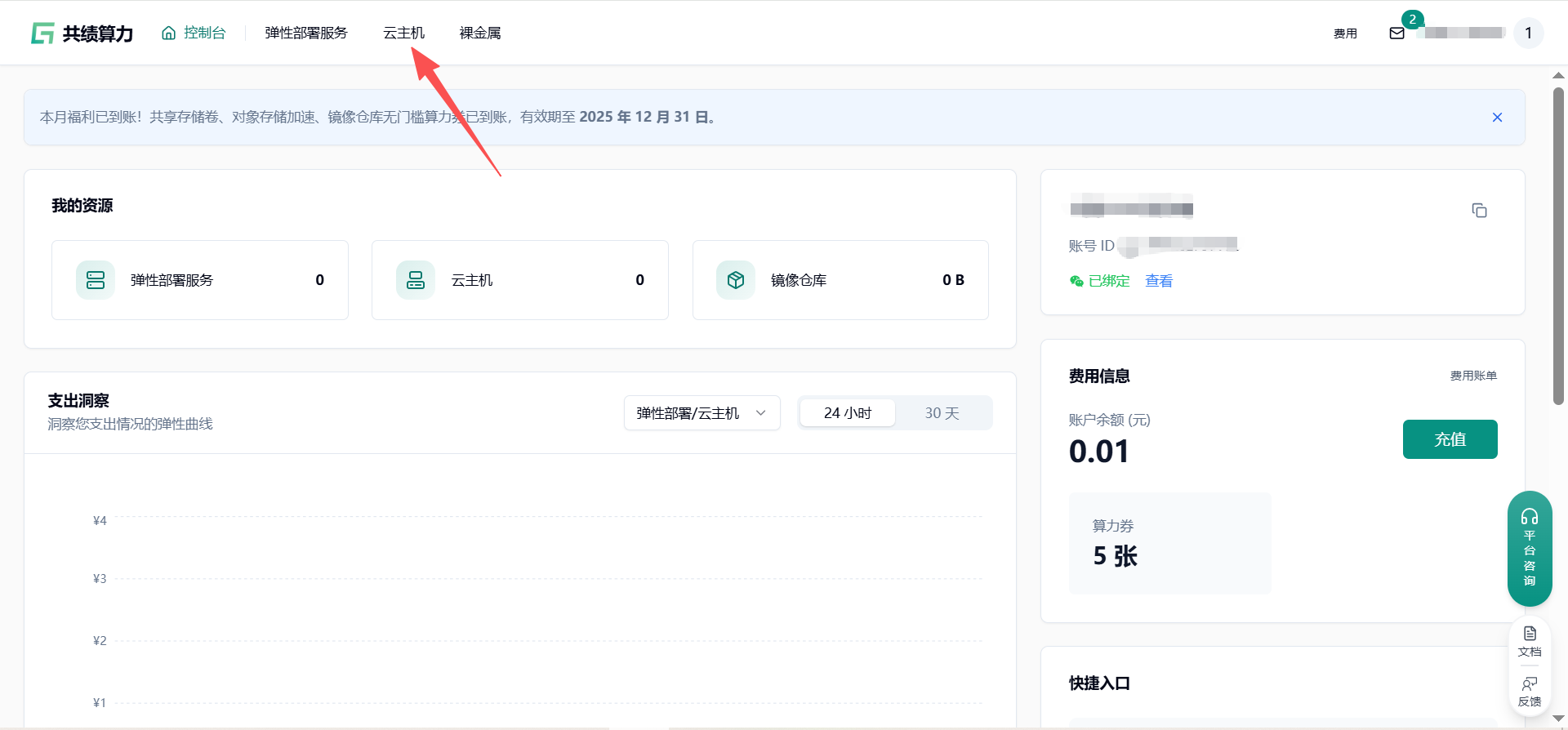
Task: Click the 费用信息 heading
Action: 1099,376
